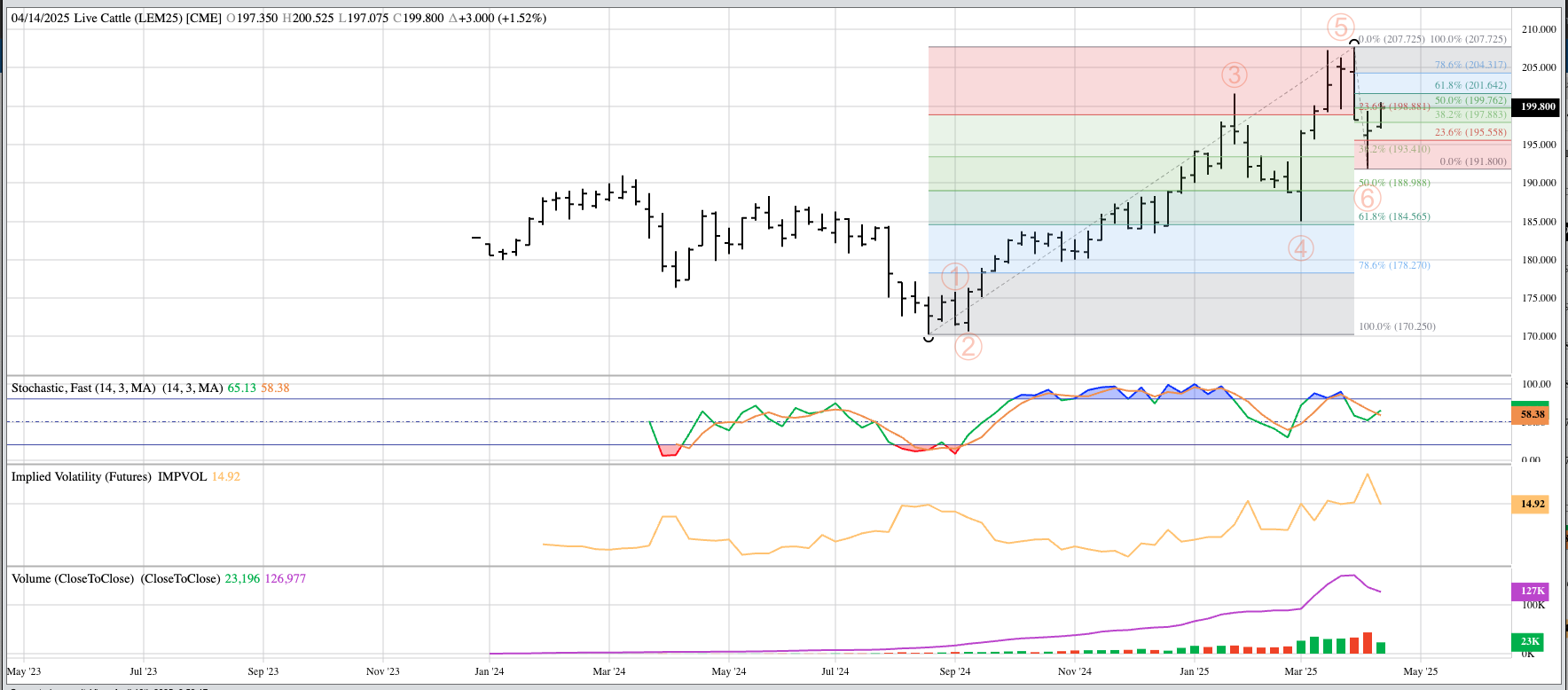The height and width of the screenshot is (690, 1568).
Task: Select the Implied Volatility (Futures) indicator label
Action: click(109, 476)
